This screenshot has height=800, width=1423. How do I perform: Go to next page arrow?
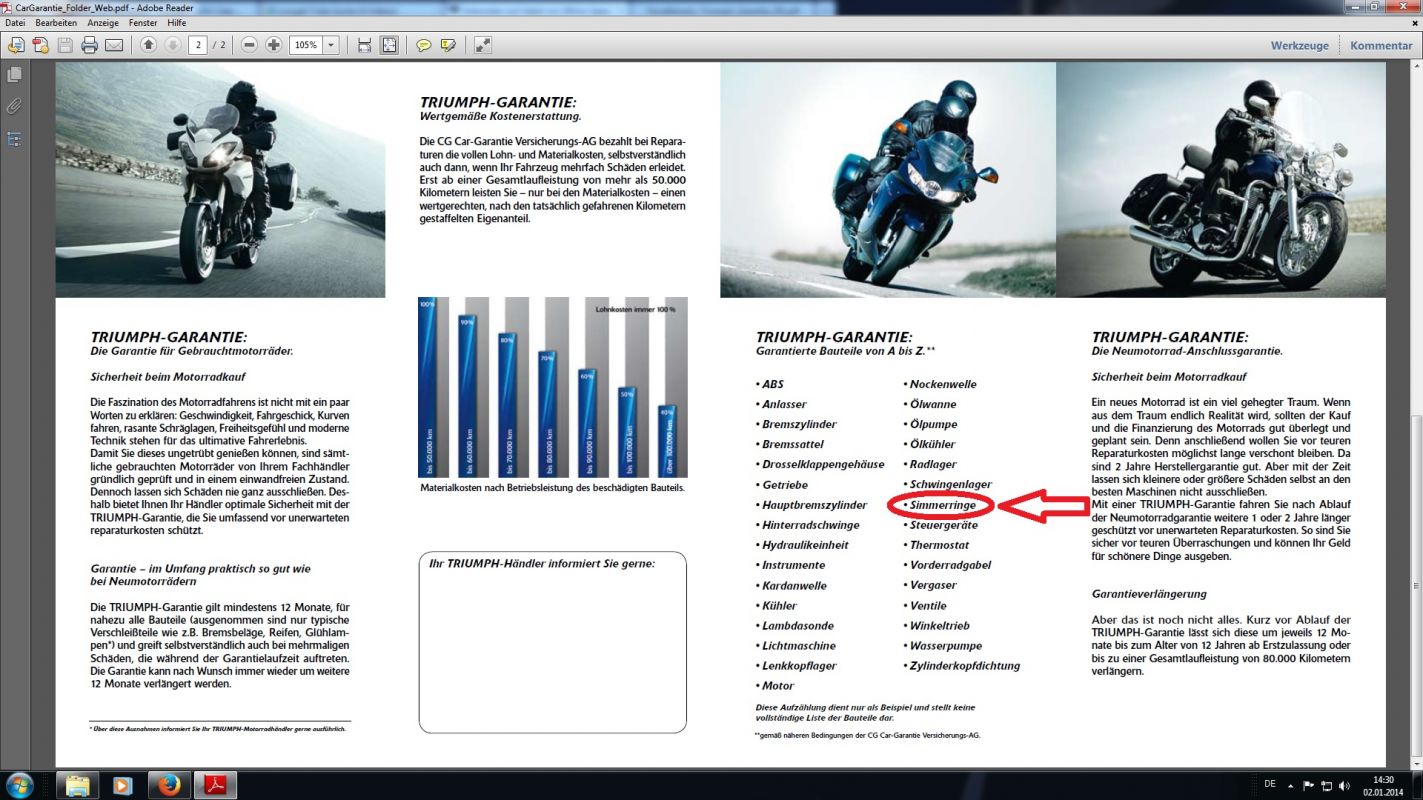172,45
